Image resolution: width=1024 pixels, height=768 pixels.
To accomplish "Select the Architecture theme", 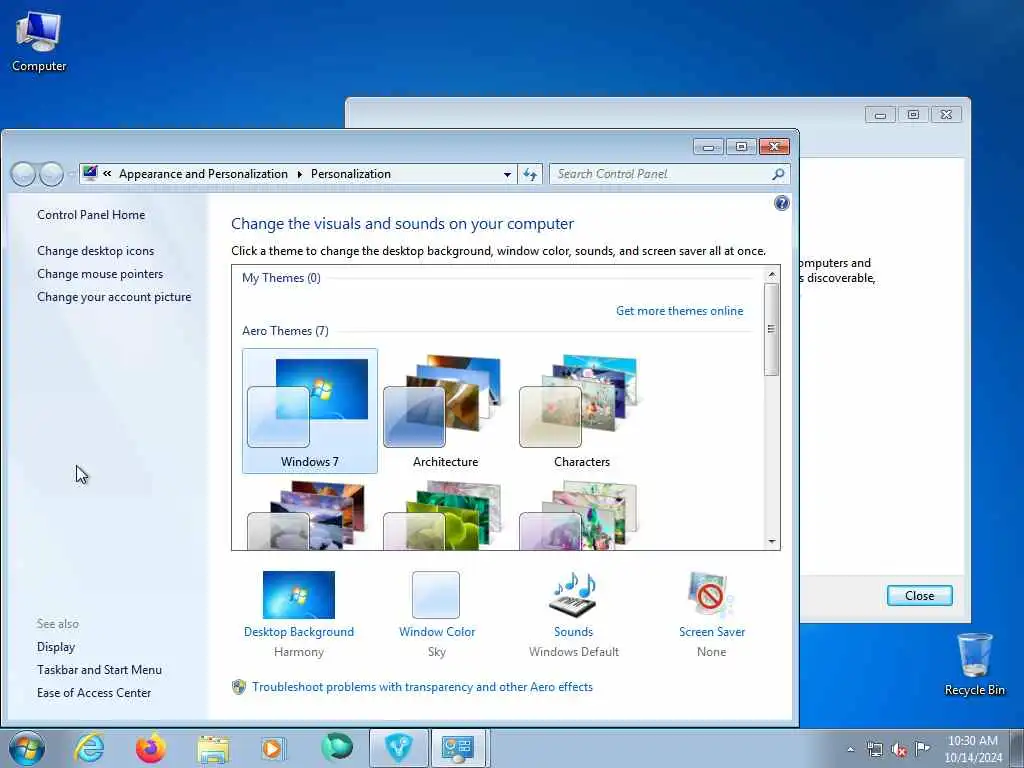I will [445, 411].
